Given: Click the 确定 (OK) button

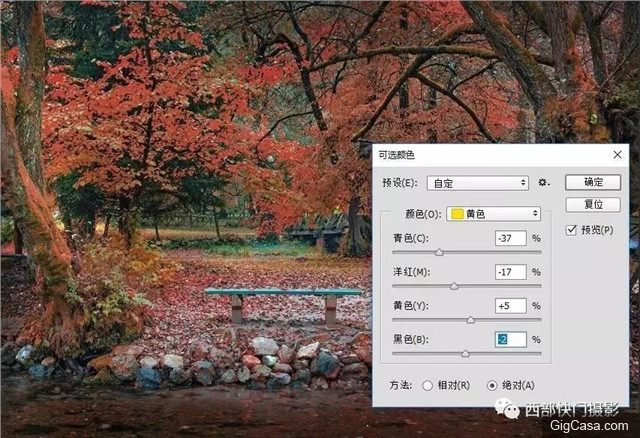Looking at the screenshot, I should [593, 182].
